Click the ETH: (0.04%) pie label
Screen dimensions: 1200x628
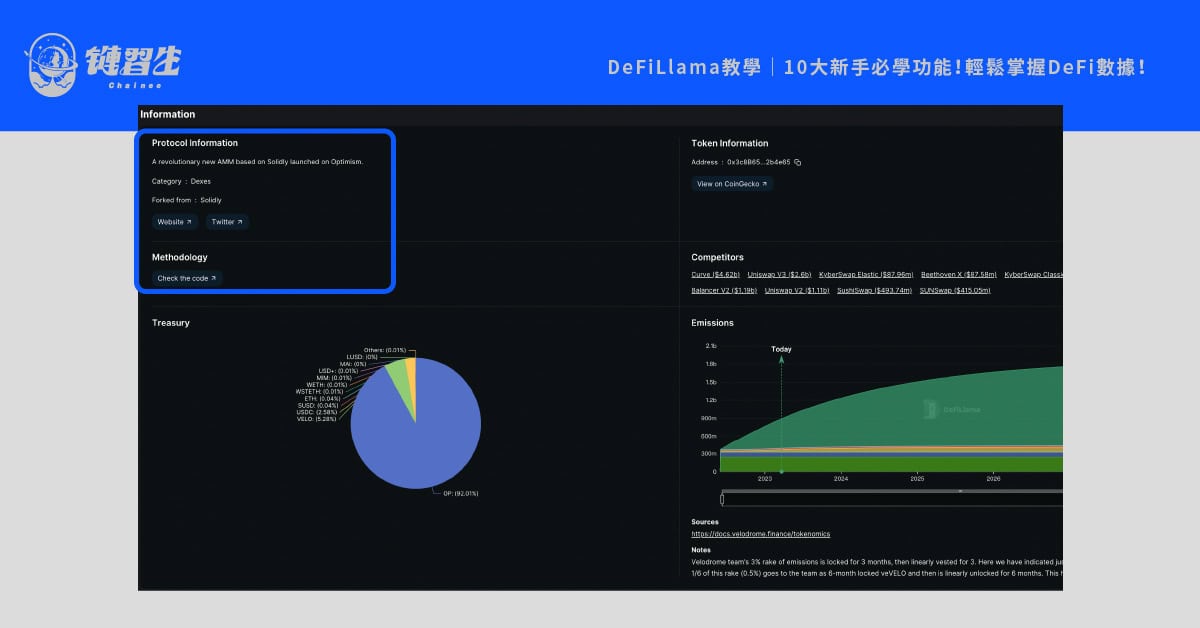click(322, 398)
